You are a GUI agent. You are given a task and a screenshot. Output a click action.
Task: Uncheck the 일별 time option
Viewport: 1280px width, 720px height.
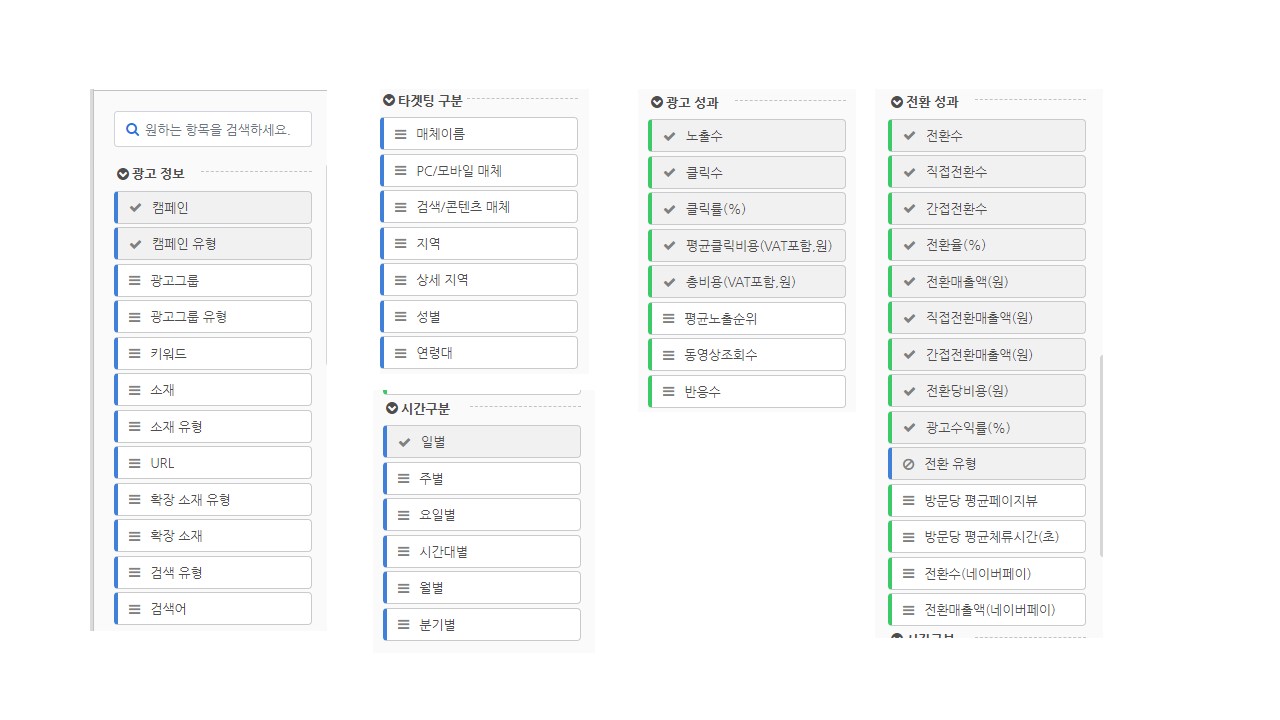482,442
